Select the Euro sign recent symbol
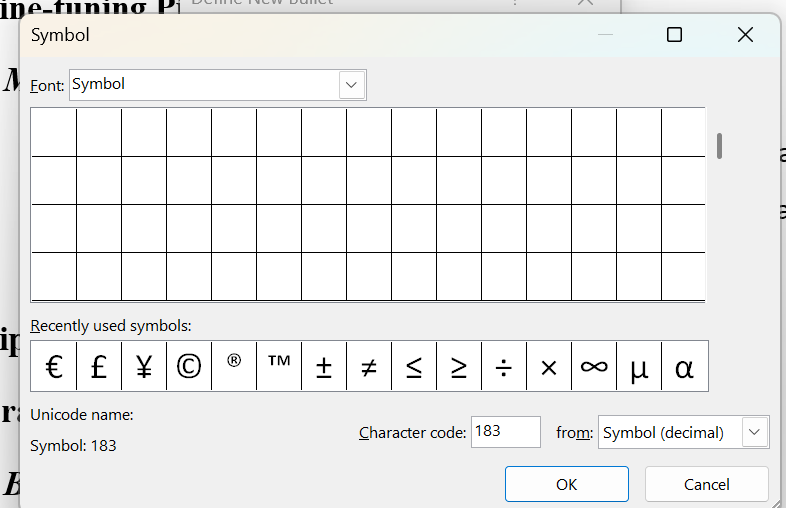The image size is (786, 508). click(x=54, y=366)
